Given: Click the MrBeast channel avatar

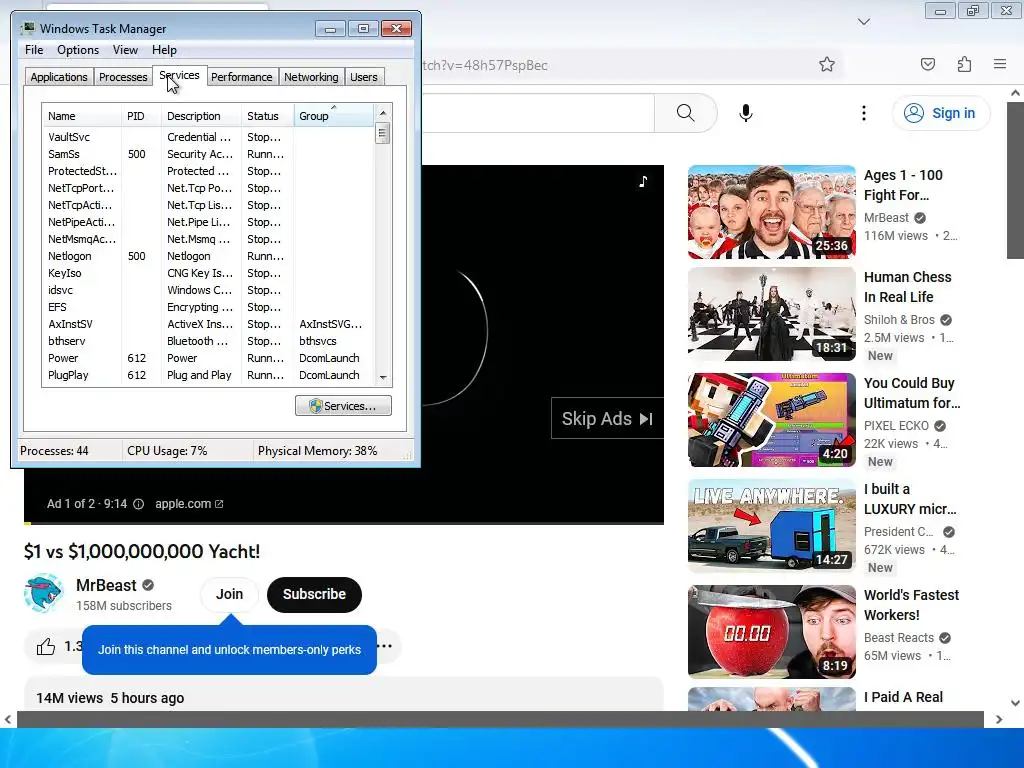Looking at the screenshot, I should pos(43,593).
